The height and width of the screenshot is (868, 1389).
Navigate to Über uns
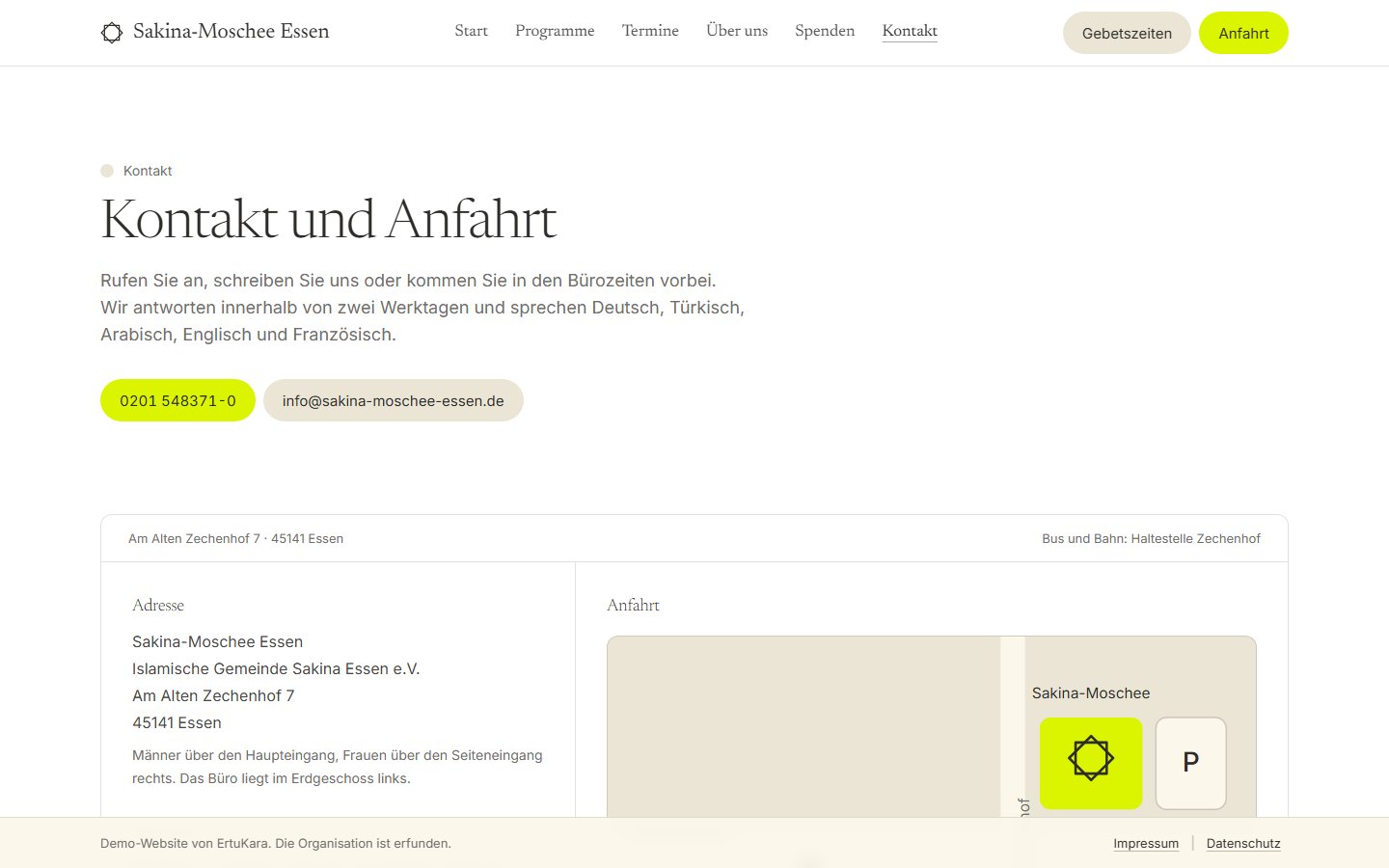coord(737,31)
